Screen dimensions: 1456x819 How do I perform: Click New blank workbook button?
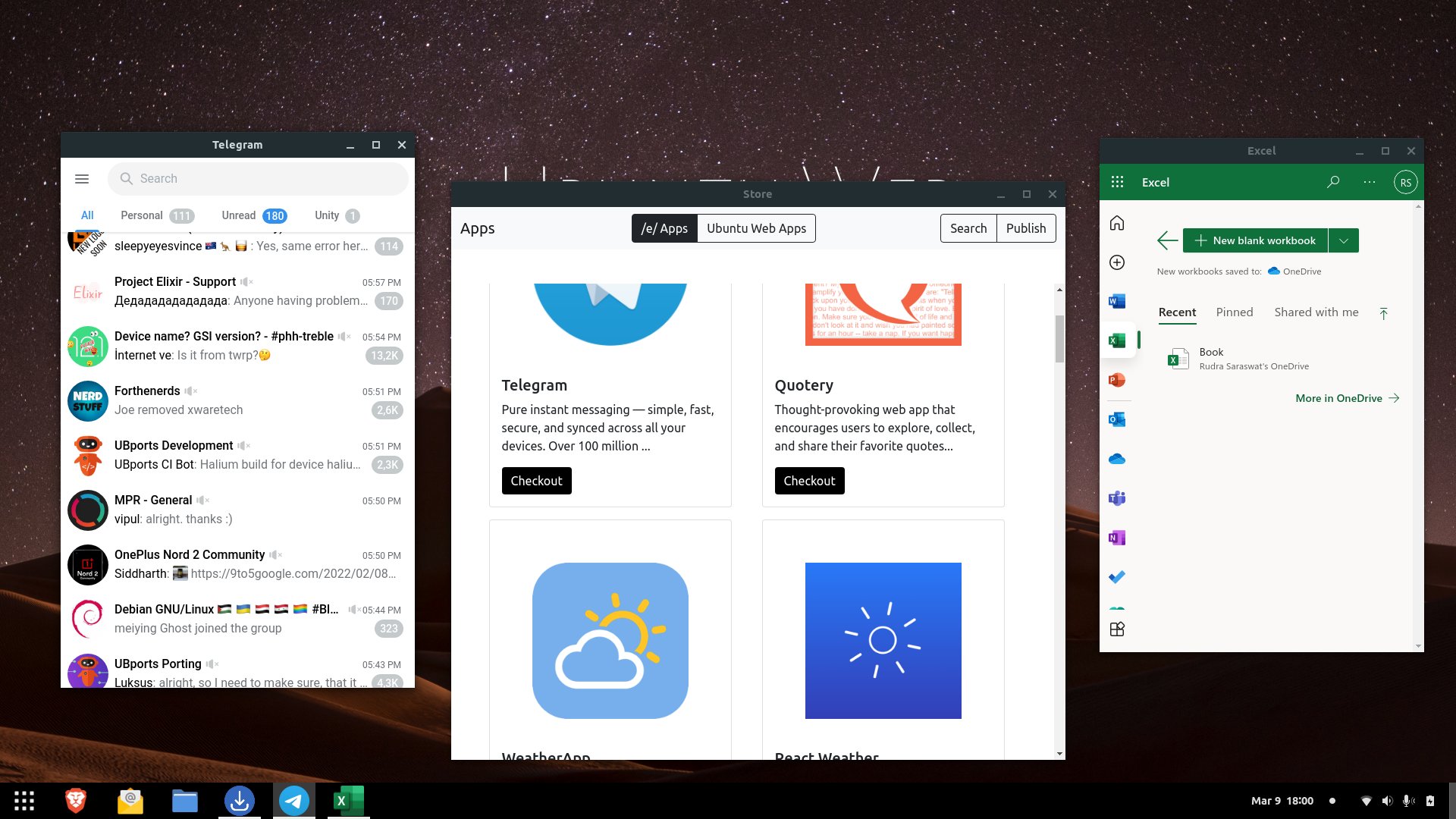(x=1255, y=240)
